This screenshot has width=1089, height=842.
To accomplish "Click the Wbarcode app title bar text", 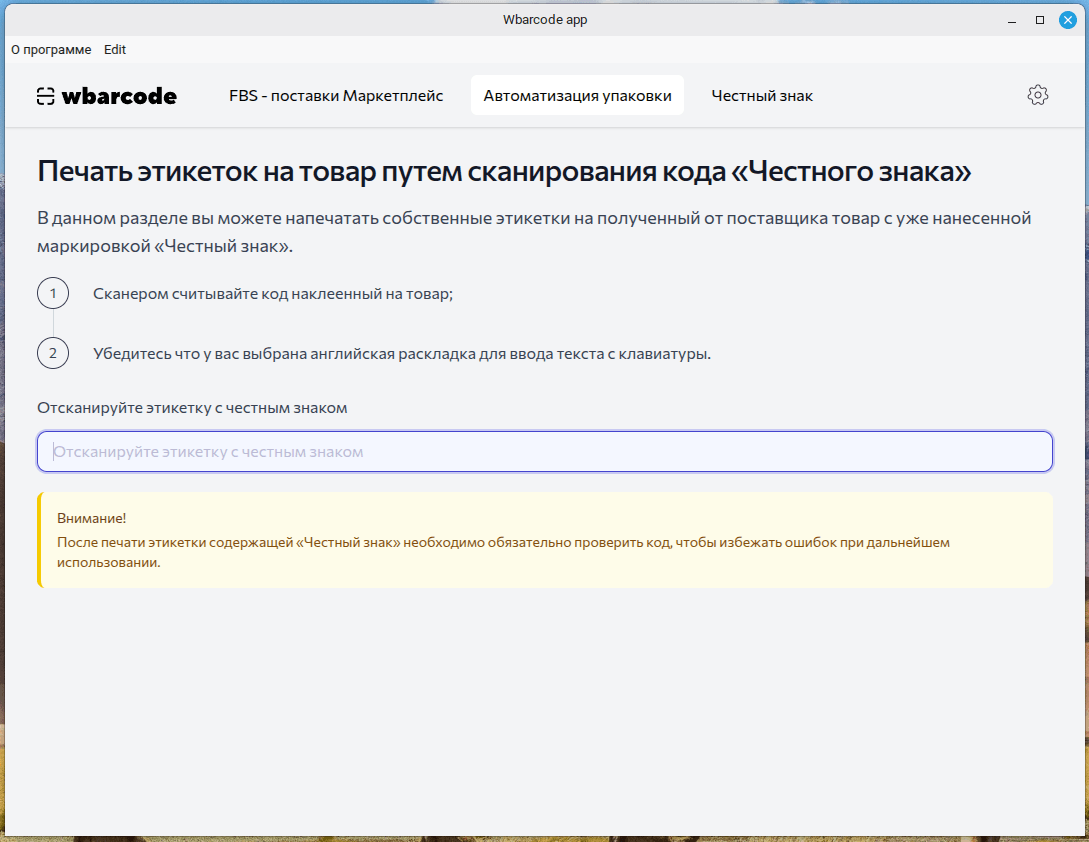I will pyautogui.click(x=544, y=19).
